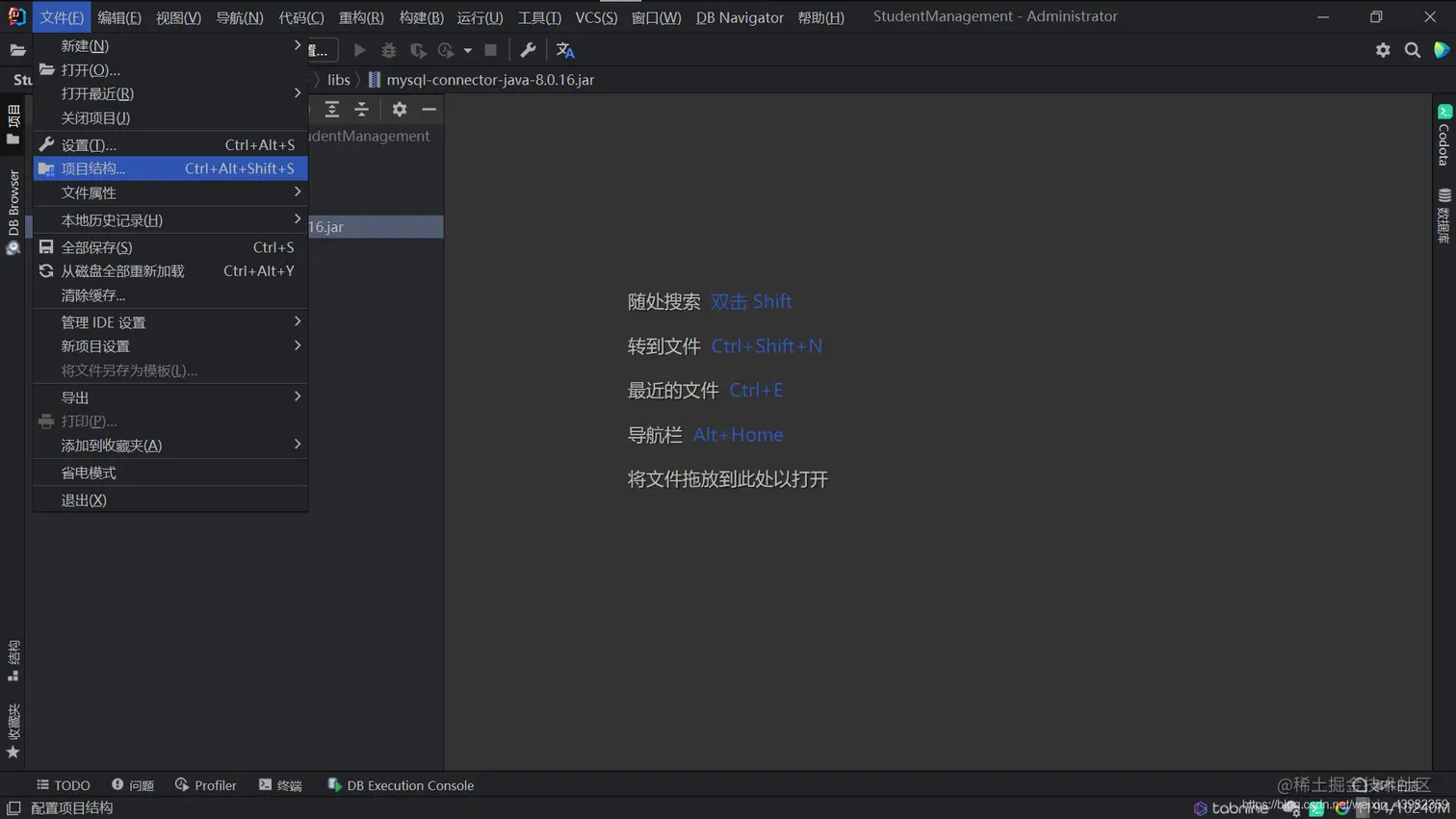1456x819 pixels.
Task: Click the Run icon in the toolbar
Action: [360, 50]
